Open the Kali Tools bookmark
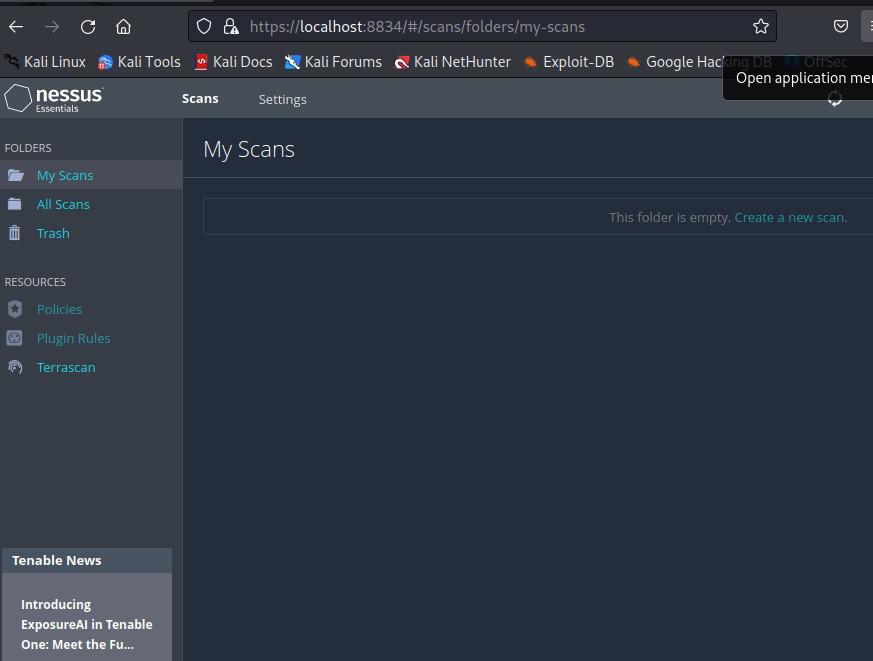Image resolution: width=873 pixels, height=661 pixels. [139, 62]
